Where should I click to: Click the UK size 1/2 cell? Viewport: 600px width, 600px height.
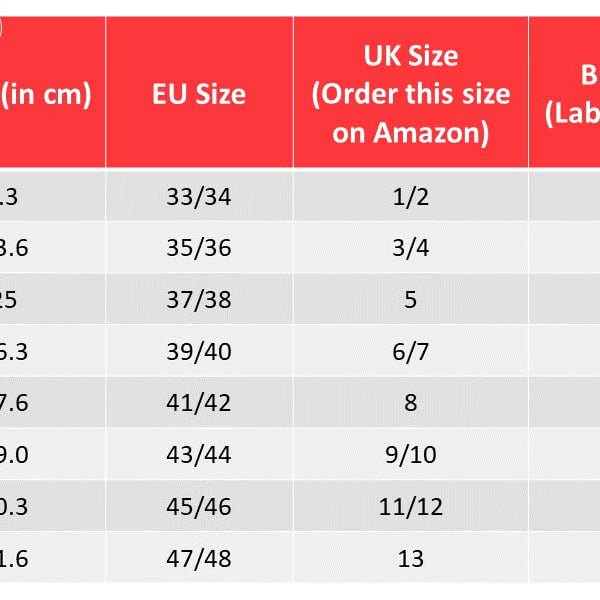[410, 196]
